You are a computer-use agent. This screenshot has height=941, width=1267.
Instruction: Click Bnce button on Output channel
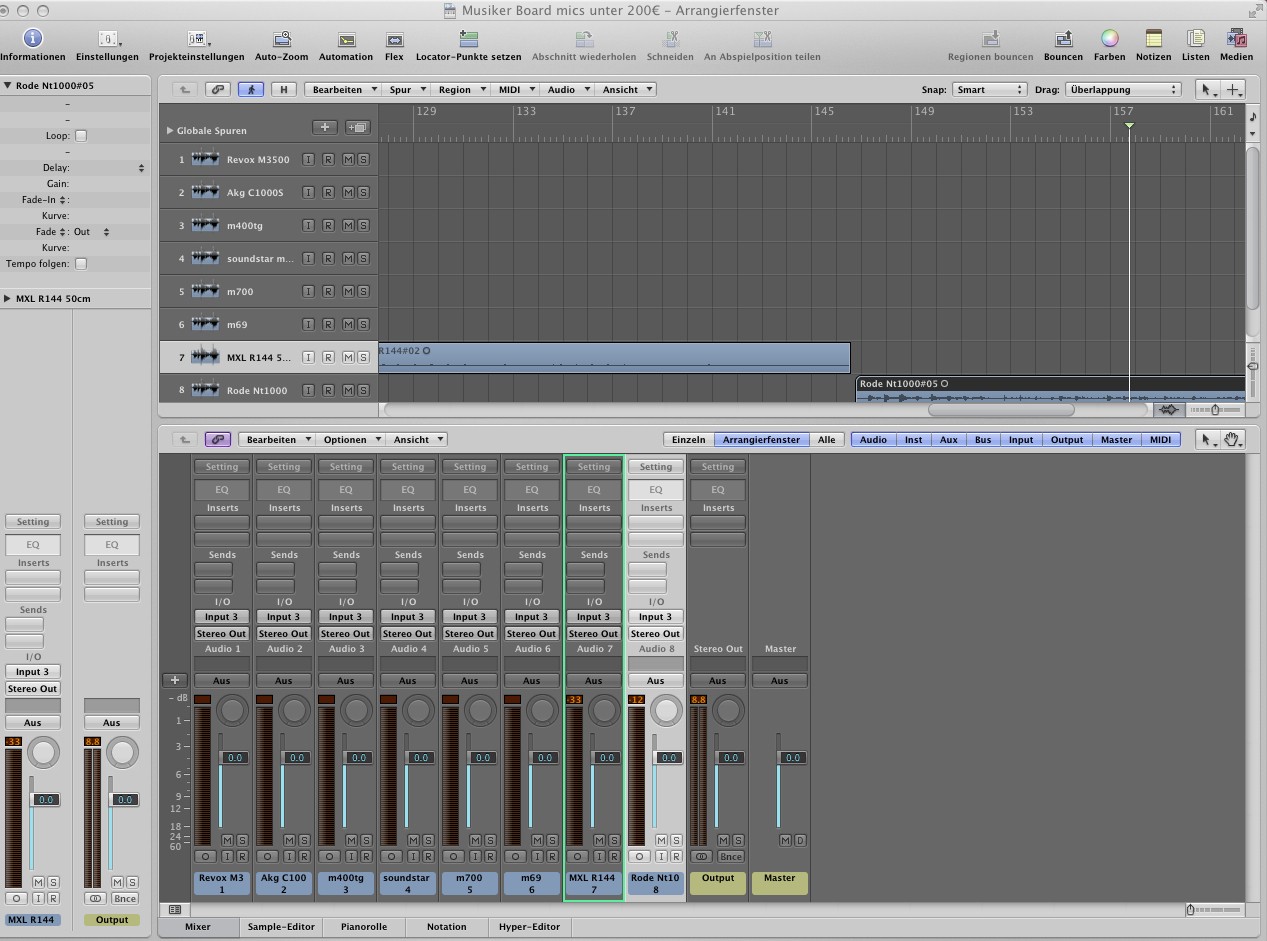coord(731,856)
